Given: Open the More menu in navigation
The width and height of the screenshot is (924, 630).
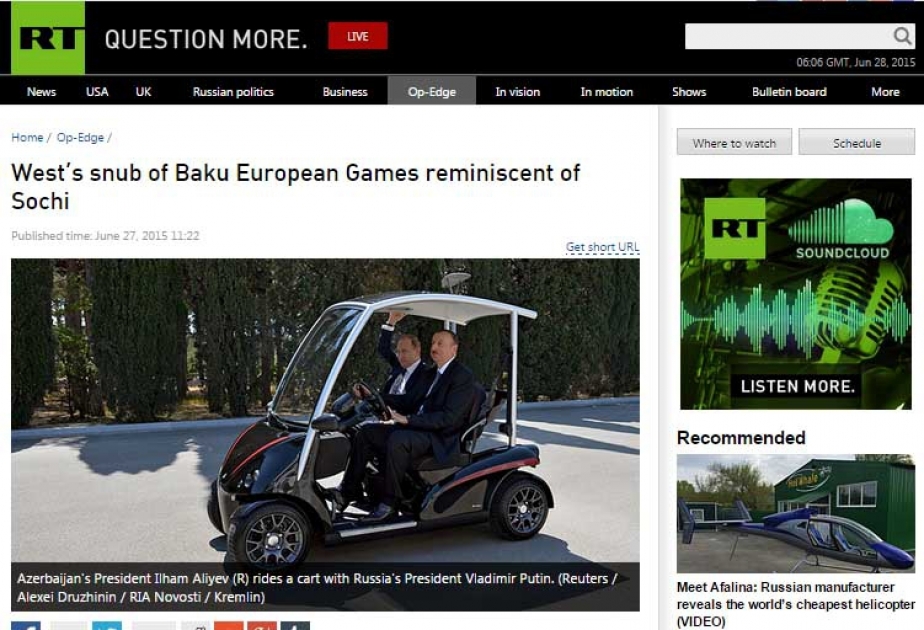Looking at the screenshot, I should 885,92.
